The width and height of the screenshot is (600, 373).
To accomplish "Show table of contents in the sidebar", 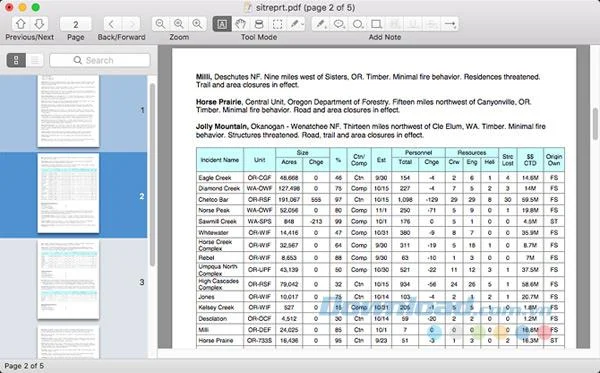I will pos(35,60).
